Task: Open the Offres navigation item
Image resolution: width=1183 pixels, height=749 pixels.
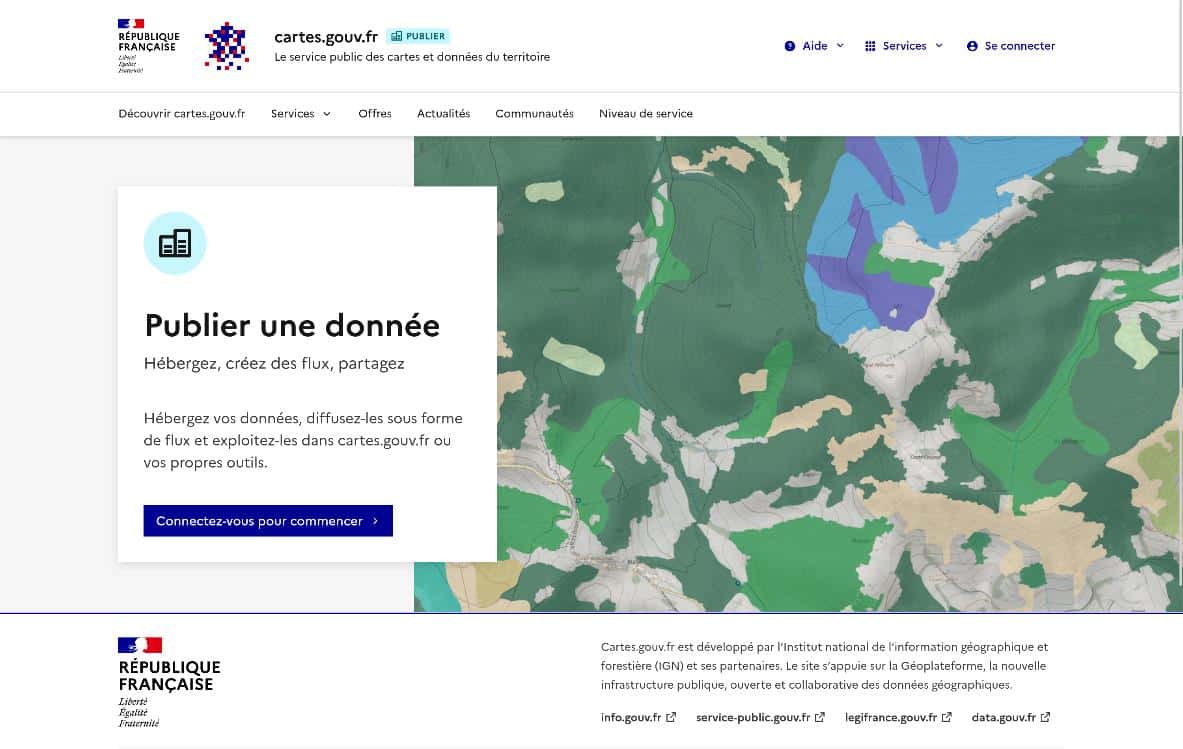Action: 375,114
